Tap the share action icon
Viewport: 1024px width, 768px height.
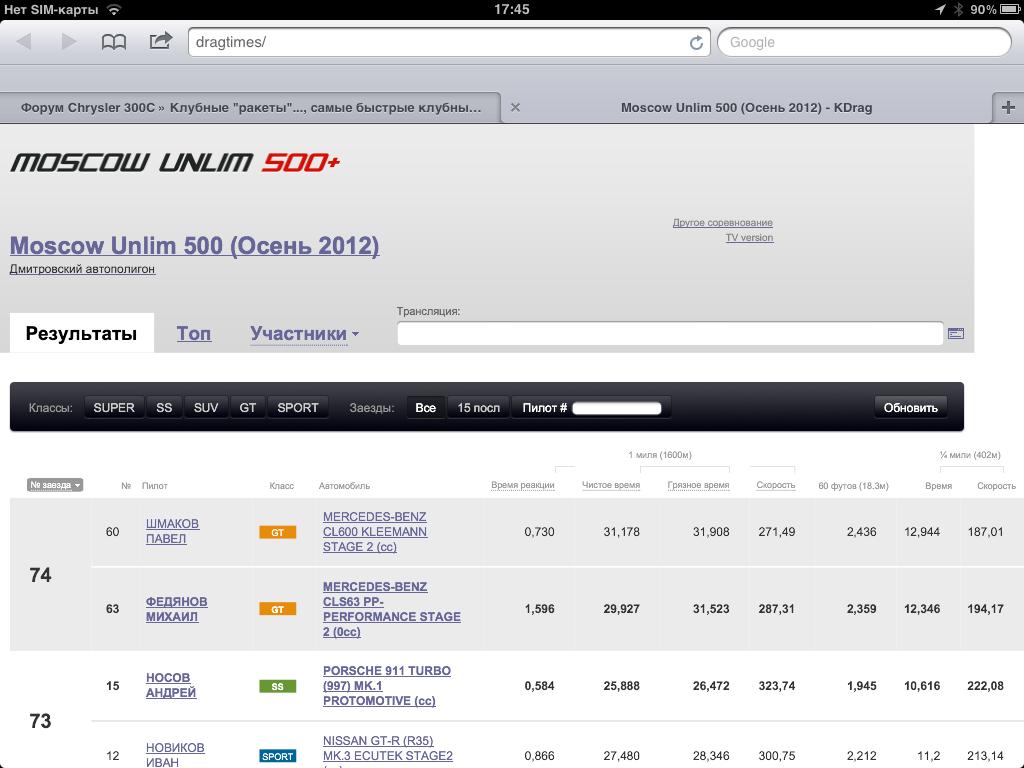click(x=161, y=41)
